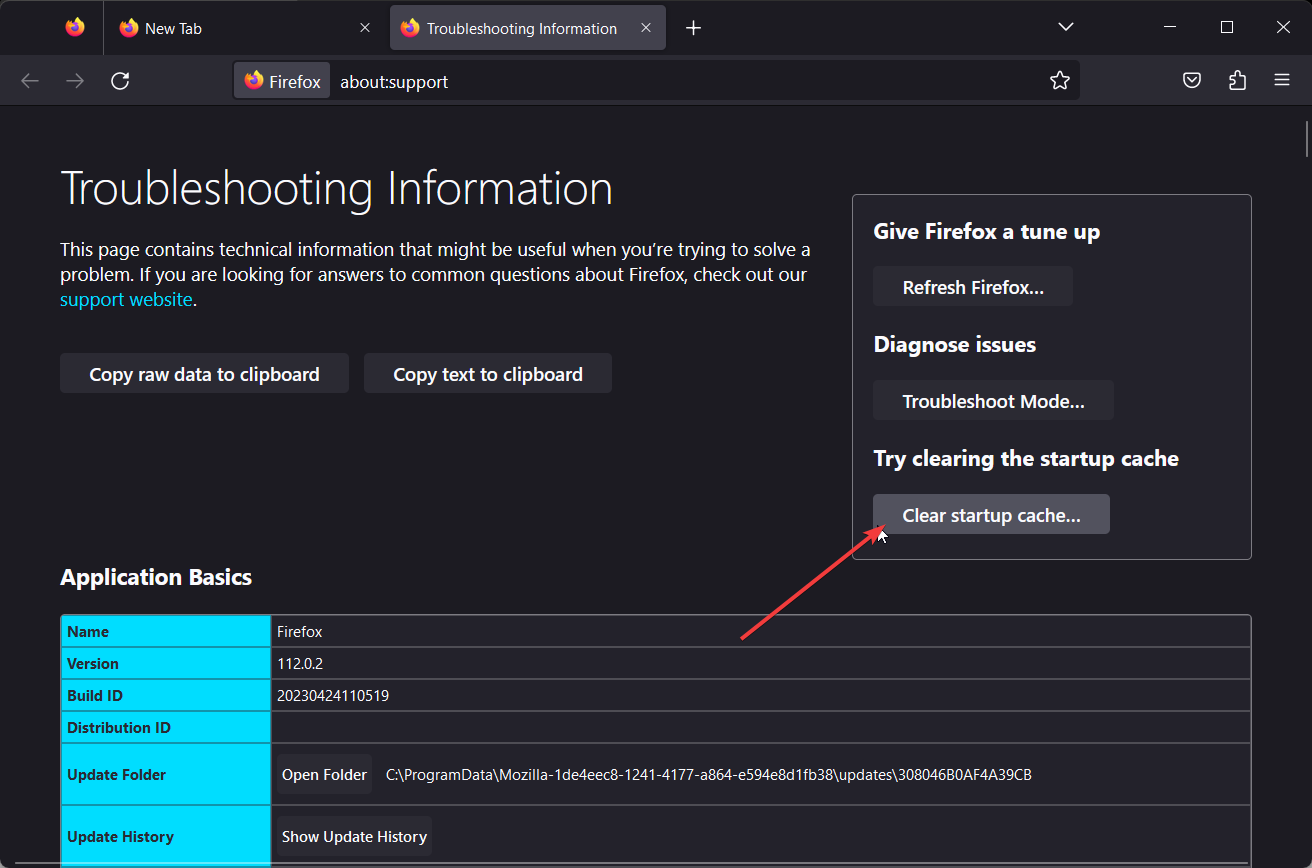Screen dimensions: 1312x868
Task: Click the pinned Firefox tab icon
Action: 75,28
